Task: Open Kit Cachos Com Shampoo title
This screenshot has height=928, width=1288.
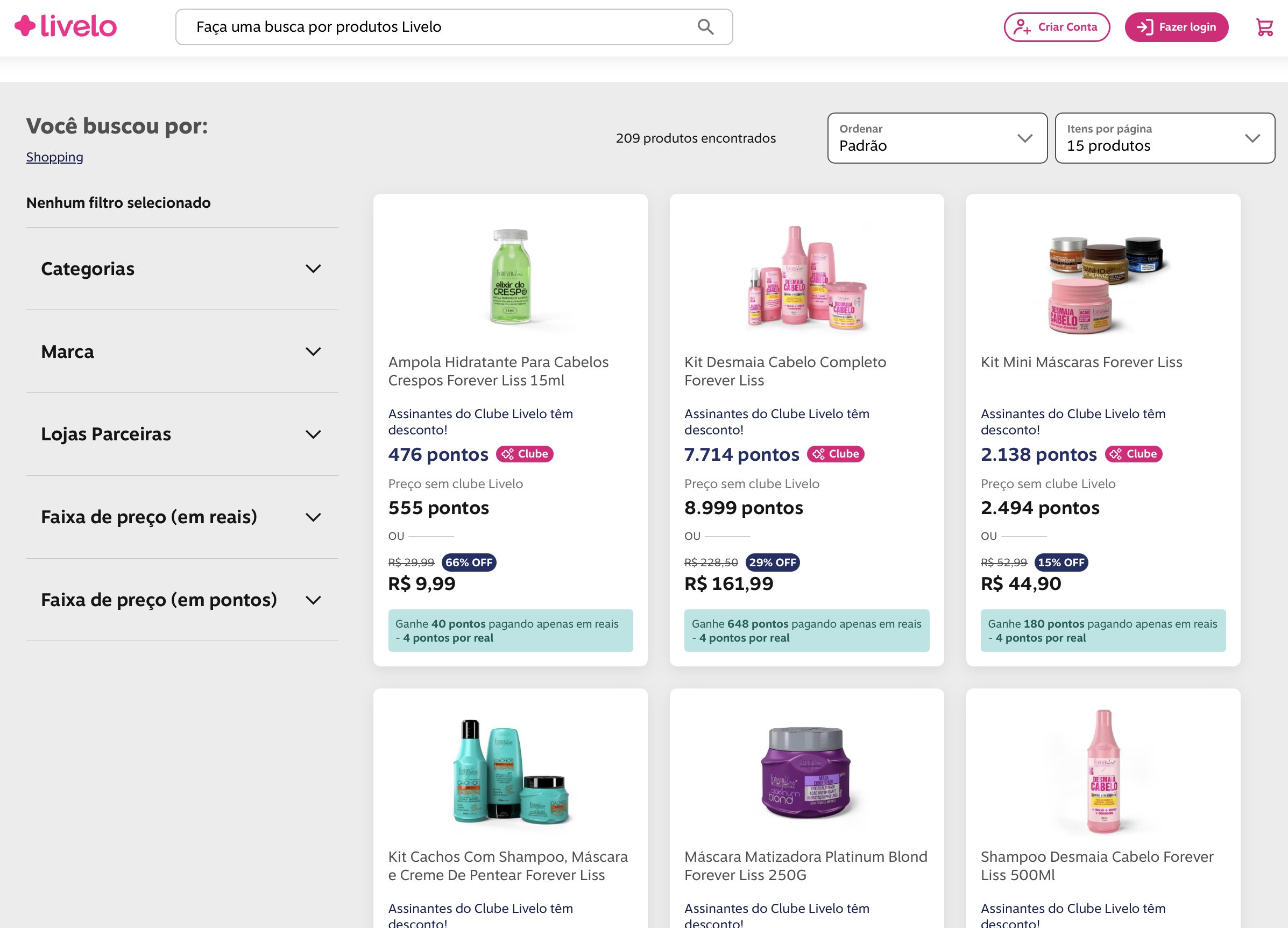Action: point(508,866)
